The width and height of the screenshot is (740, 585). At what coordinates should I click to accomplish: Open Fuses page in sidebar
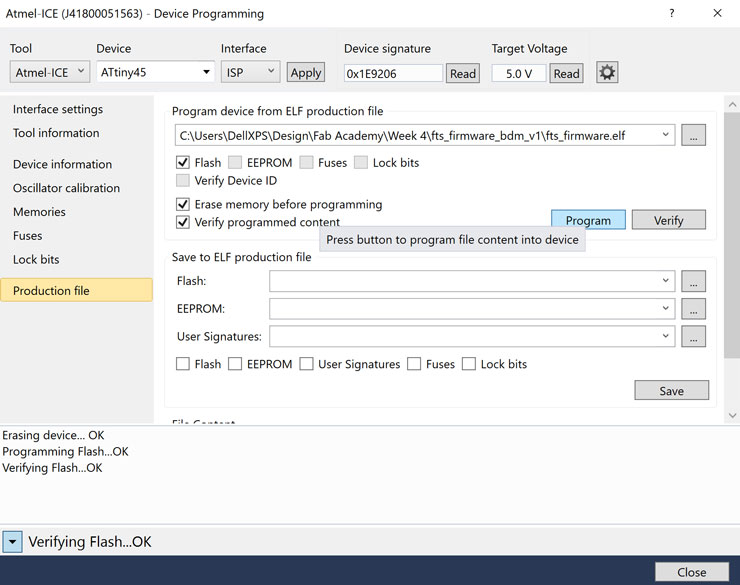tap(27, 235)
